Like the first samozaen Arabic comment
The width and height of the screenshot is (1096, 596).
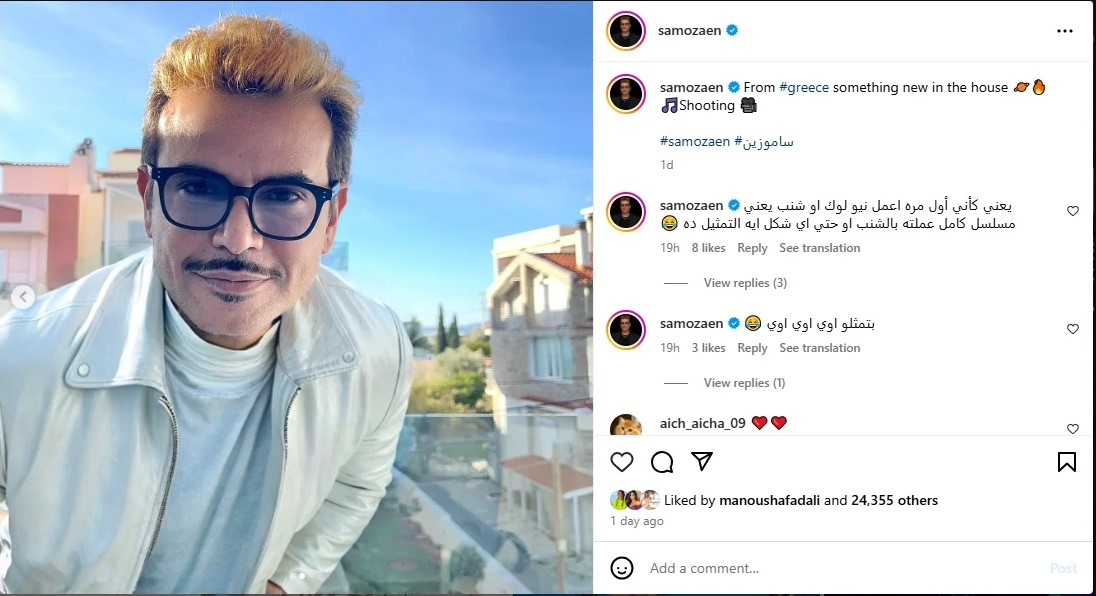(1073, 211)
